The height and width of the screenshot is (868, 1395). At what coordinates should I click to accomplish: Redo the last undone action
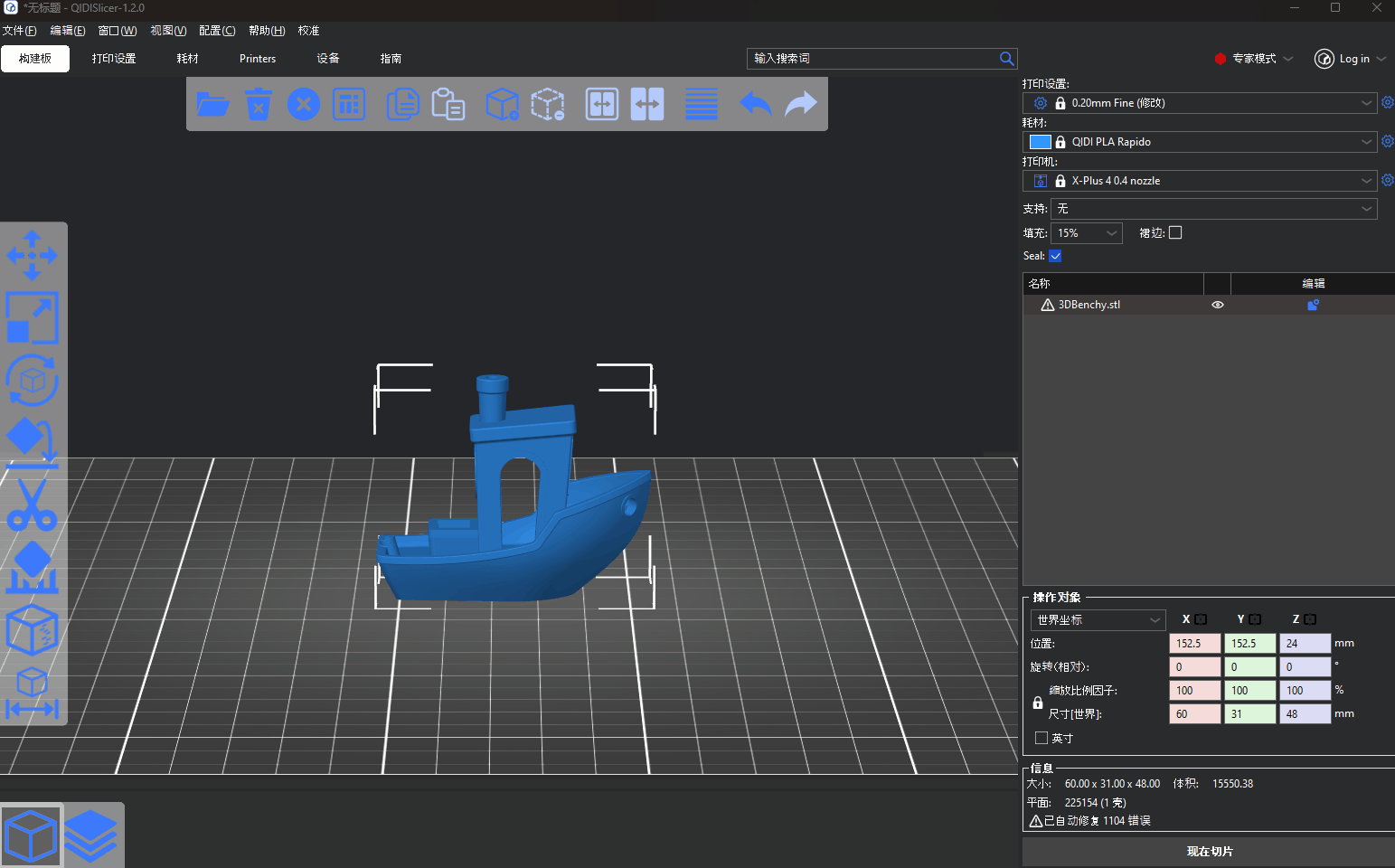(x=801, y=104)
